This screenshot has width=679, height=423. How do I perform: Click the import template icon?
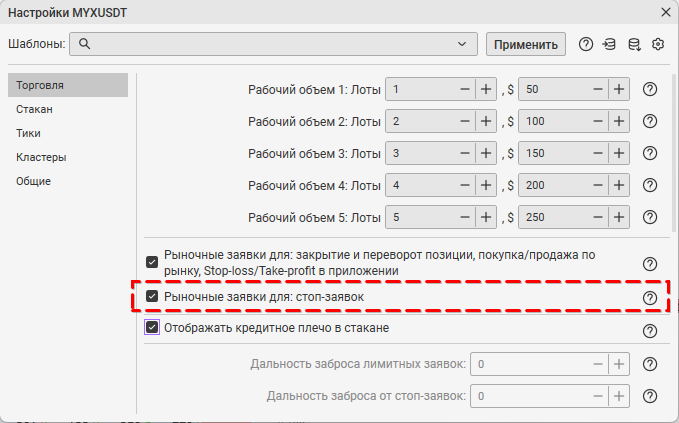point(609,44)
